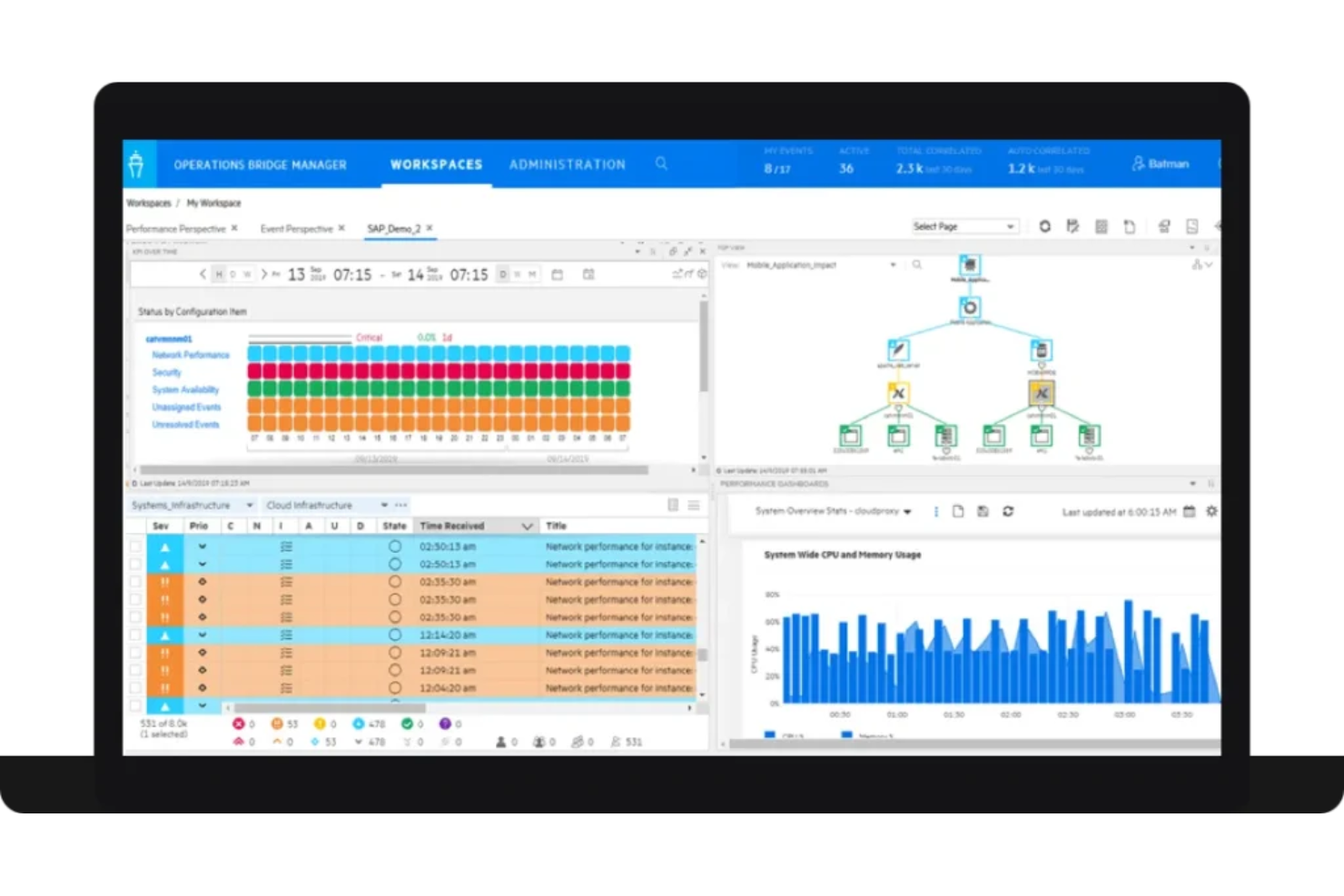This screenshot has height=896, width=1344.
Task: Tick the checkbox for first 02:35:30 am event
Action: tap(135, 582)
